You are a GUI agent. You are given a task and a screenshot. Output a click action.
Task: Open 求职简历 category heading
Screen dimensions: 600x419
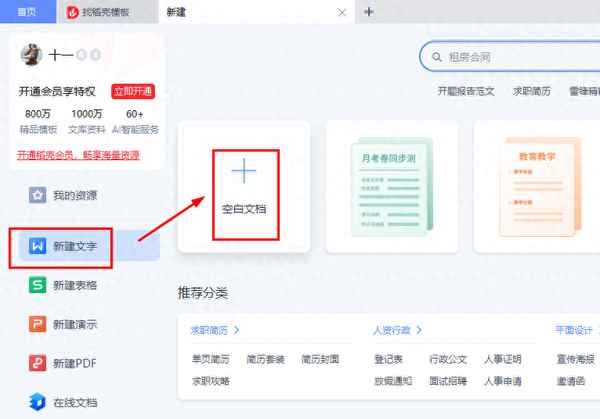point(209,330)
